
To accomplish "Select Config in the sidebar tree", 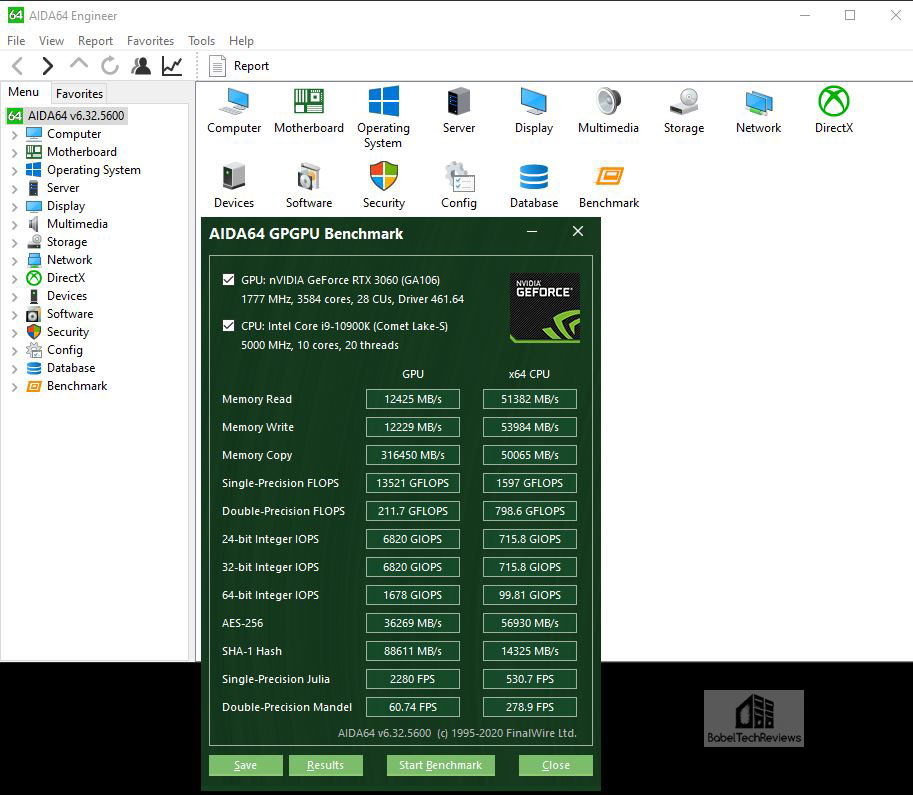I will pyautogui.click(x=65, y=350).
